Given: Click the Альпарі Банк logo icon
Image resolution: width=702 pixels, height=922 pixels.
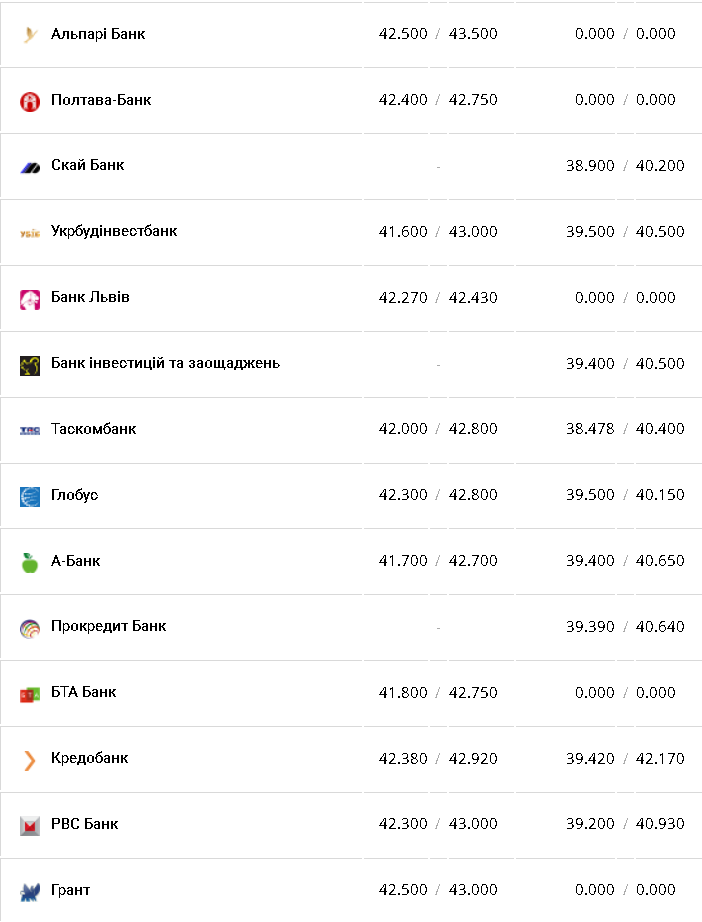Looking at the screenshot, I should point(30,35).
